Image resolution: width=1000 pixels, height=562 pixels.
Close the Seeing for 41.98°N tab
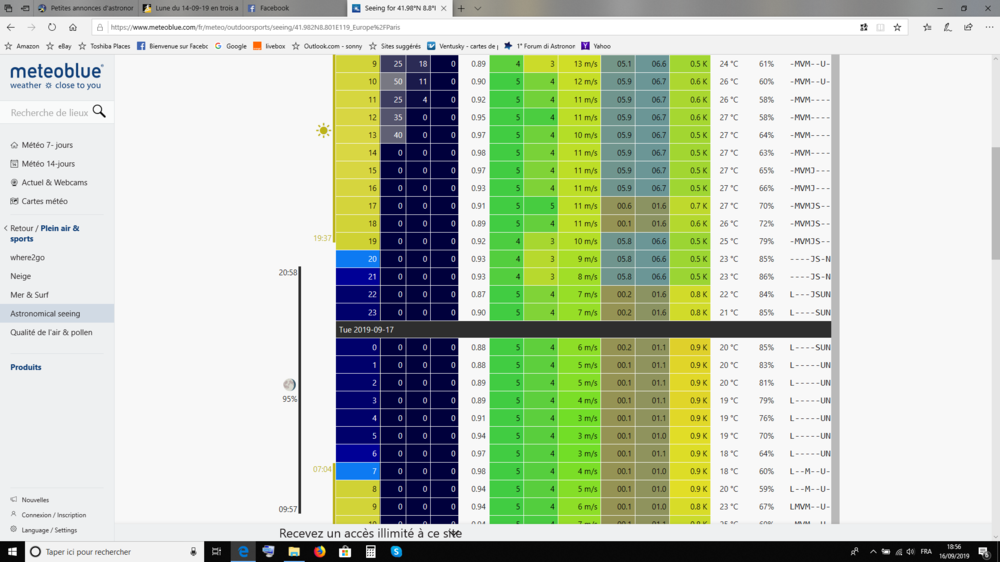coord(443,8)
